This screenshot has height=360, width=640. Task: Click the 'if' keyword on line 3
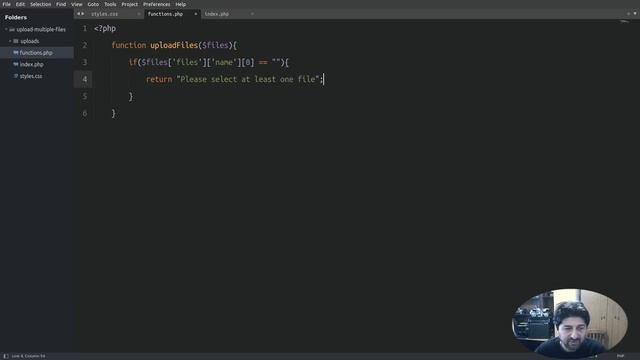click(x=133, y=62)
